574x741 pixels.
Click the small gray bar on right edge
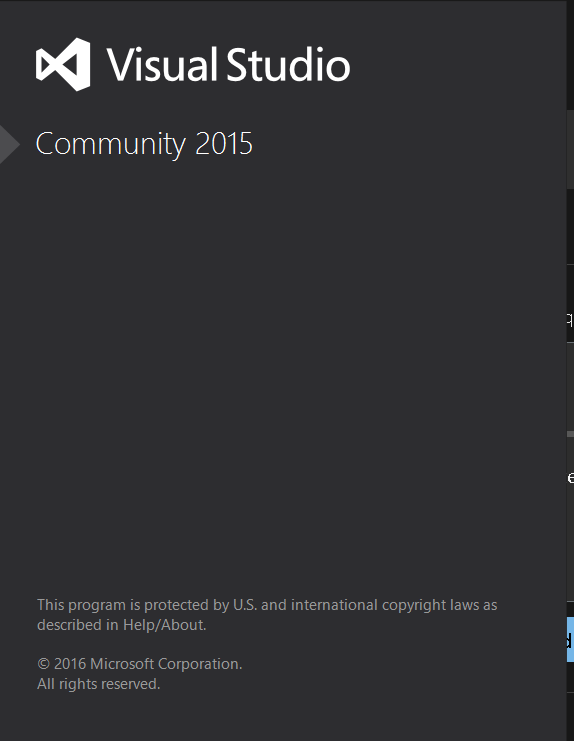coord(570,434)
